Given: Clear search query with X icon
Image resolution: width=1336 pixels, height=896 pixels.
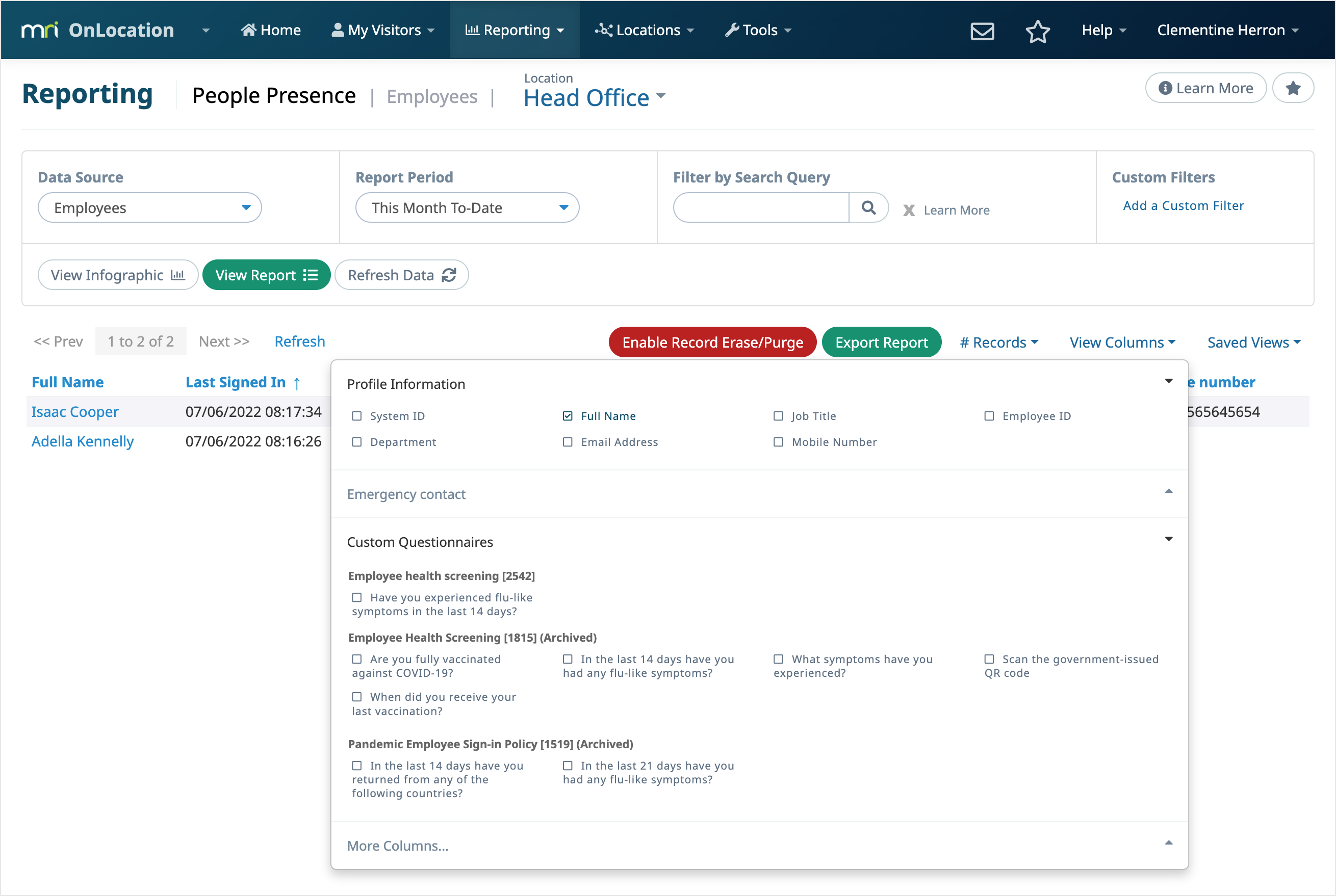Looking at the screenshot, I should pos(908,210).
